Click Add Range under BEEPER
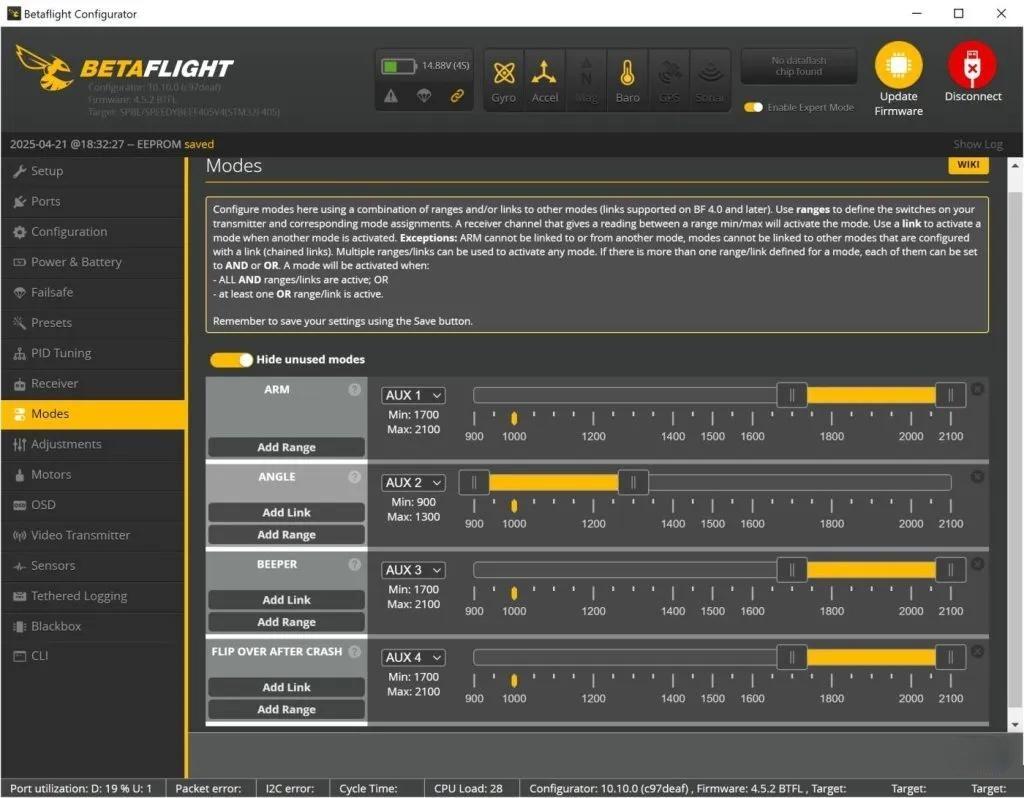The height and width of the screenshot is (798, 1024). 286,622
